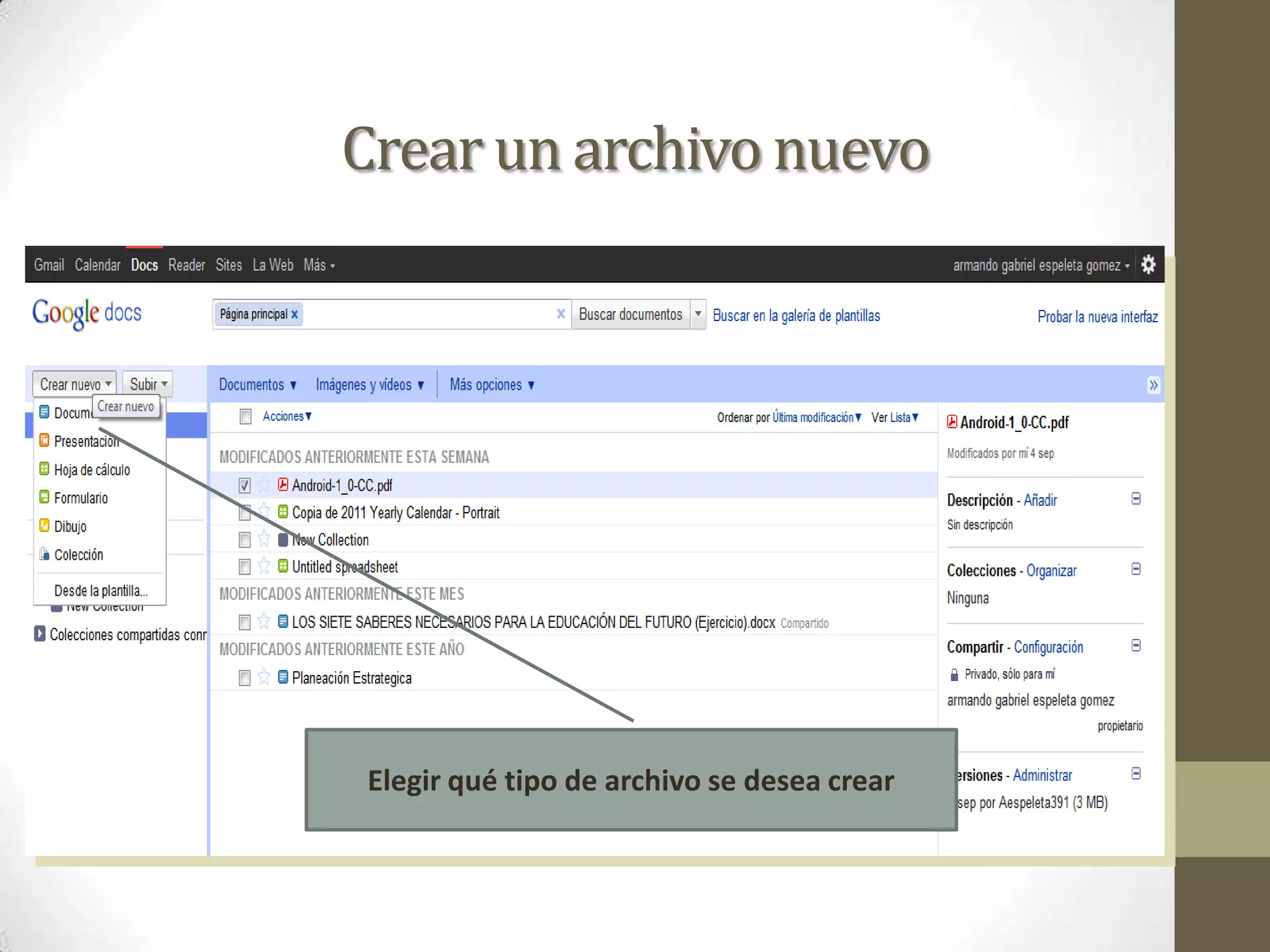
Task: Choose Hoja de cálculo from the menu
Action: 85,470
